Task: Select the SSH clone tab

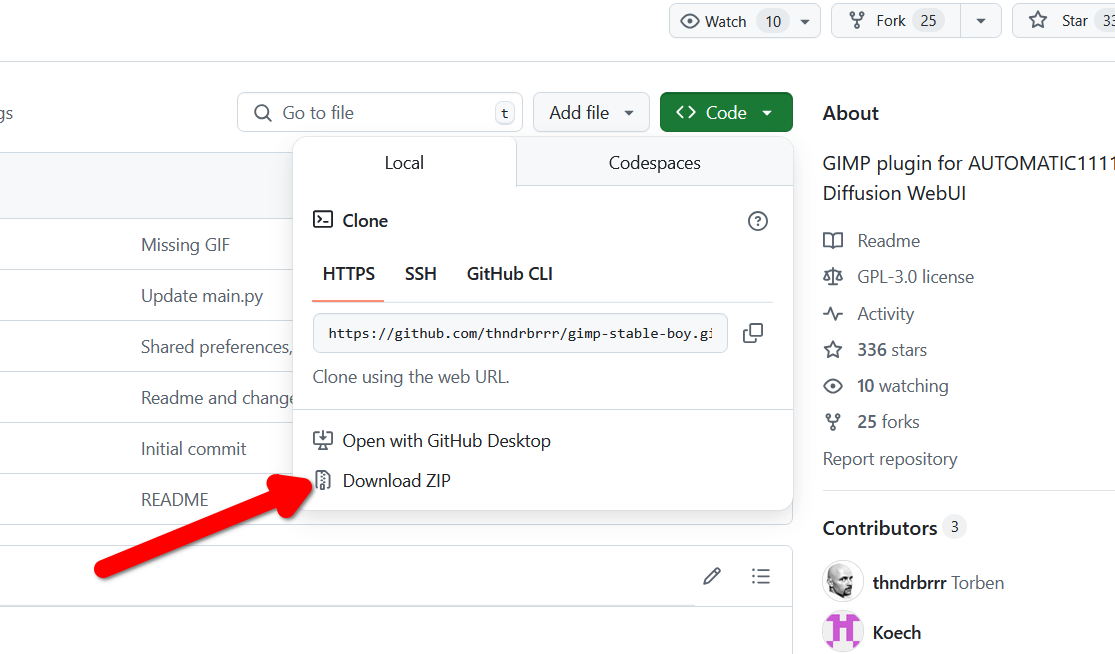Action: pos(421,273)
